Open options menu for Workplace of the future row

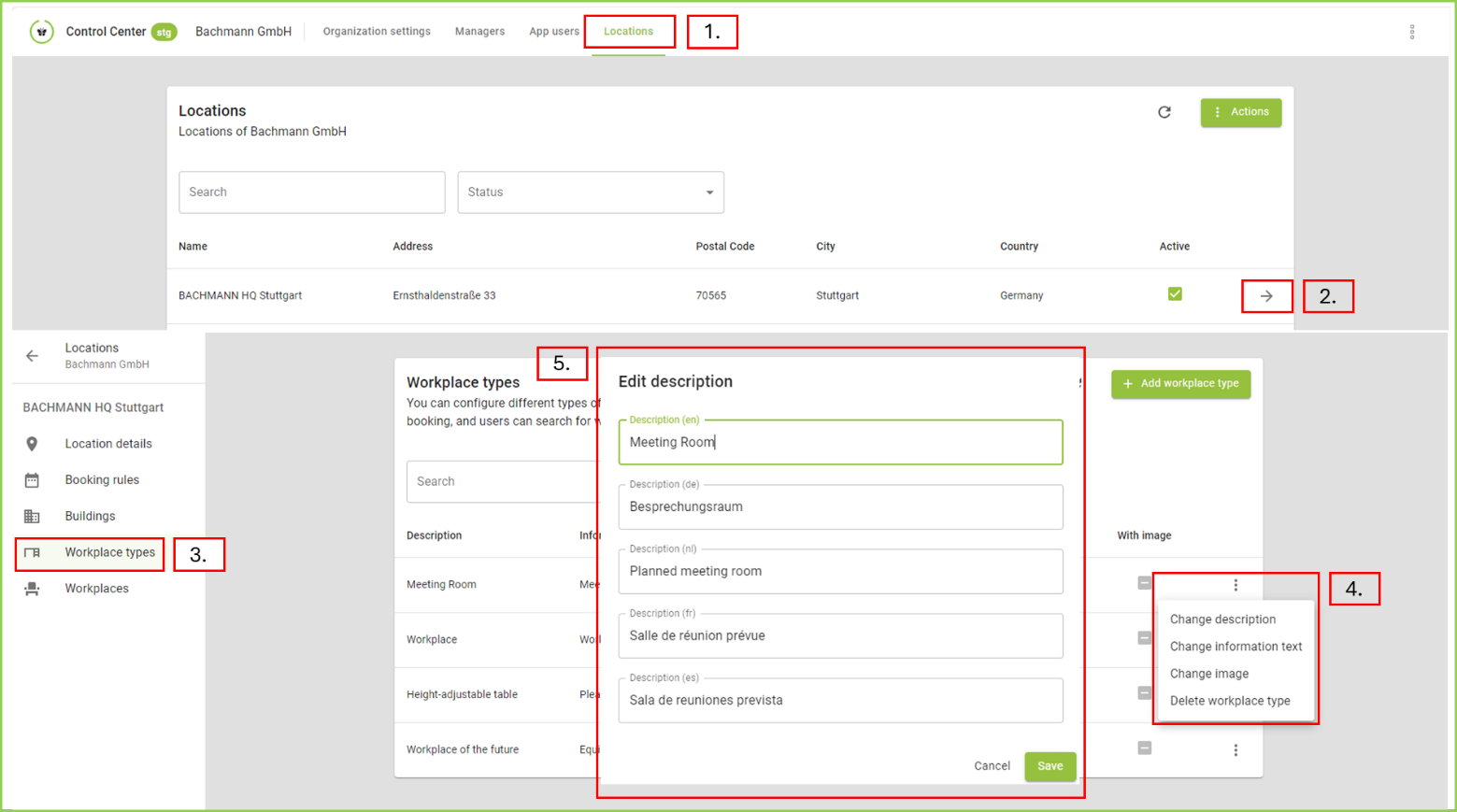point(1236,750)
